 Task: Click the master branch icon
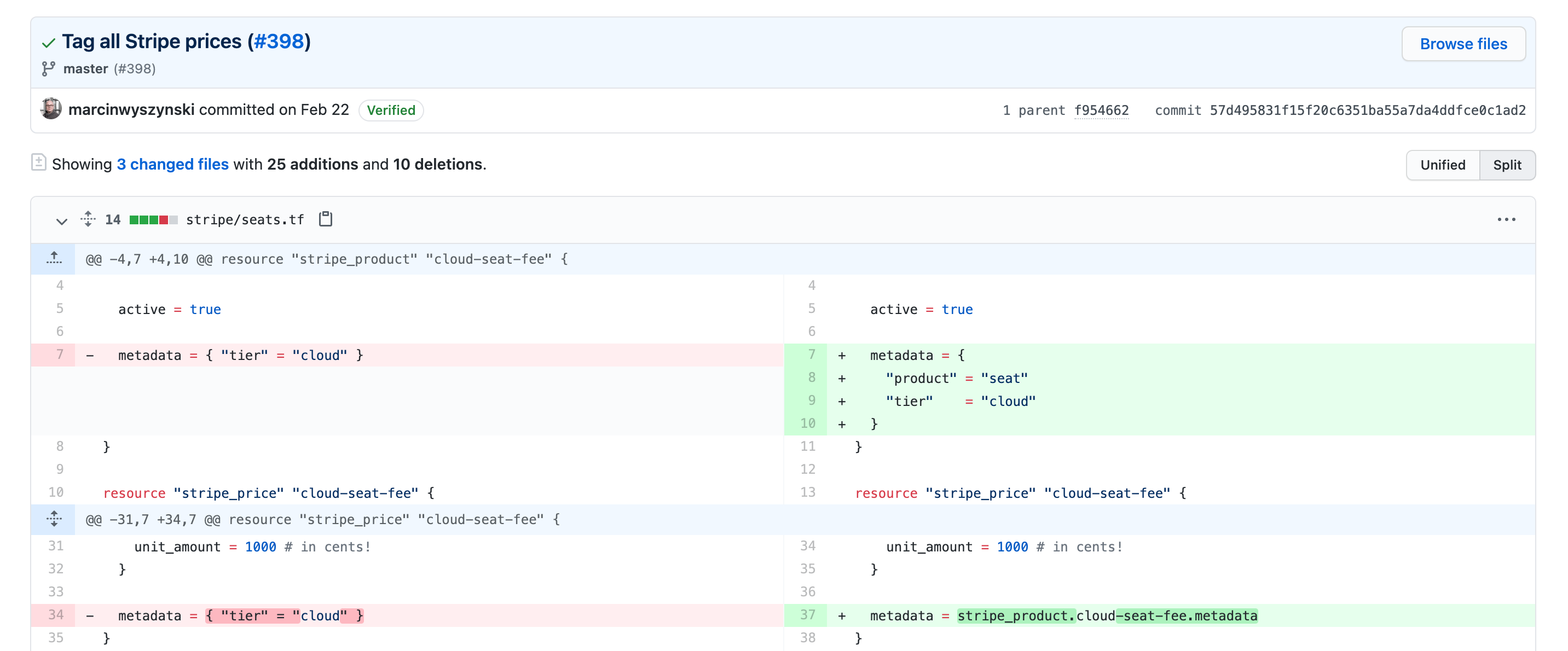(x=49, y=69)
